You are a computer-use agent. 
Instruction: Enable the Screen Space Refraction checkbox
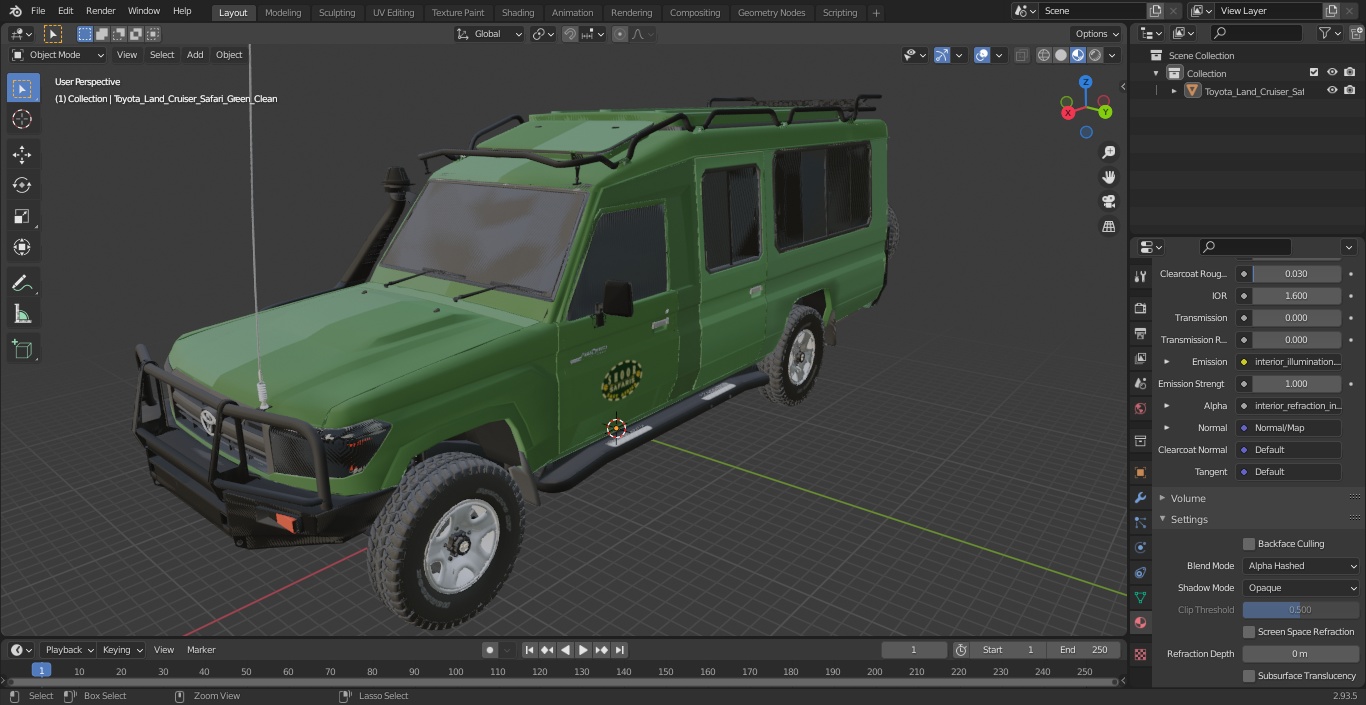click(x=1249, y=632)
